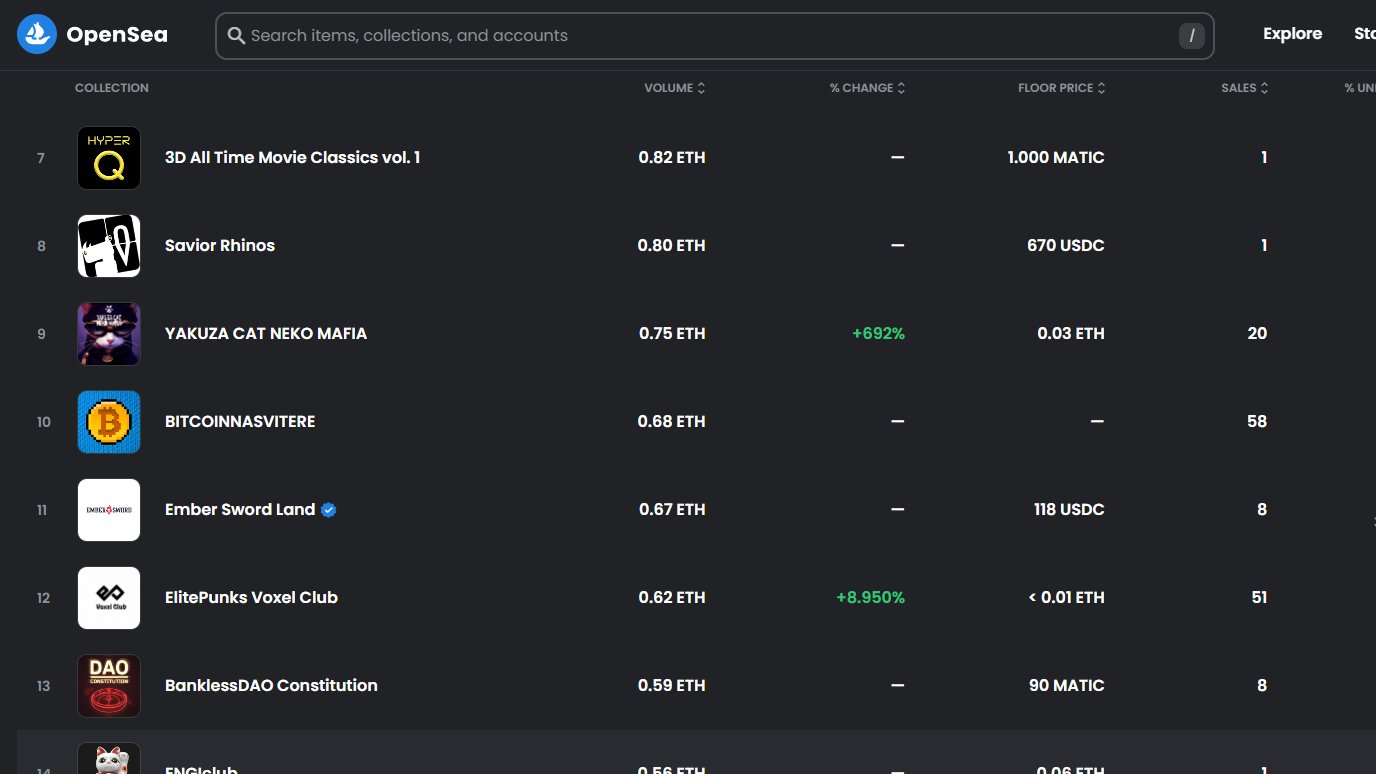
Task: Click the +692% change value
Action: pyautogui.click(x=878, y=334)
